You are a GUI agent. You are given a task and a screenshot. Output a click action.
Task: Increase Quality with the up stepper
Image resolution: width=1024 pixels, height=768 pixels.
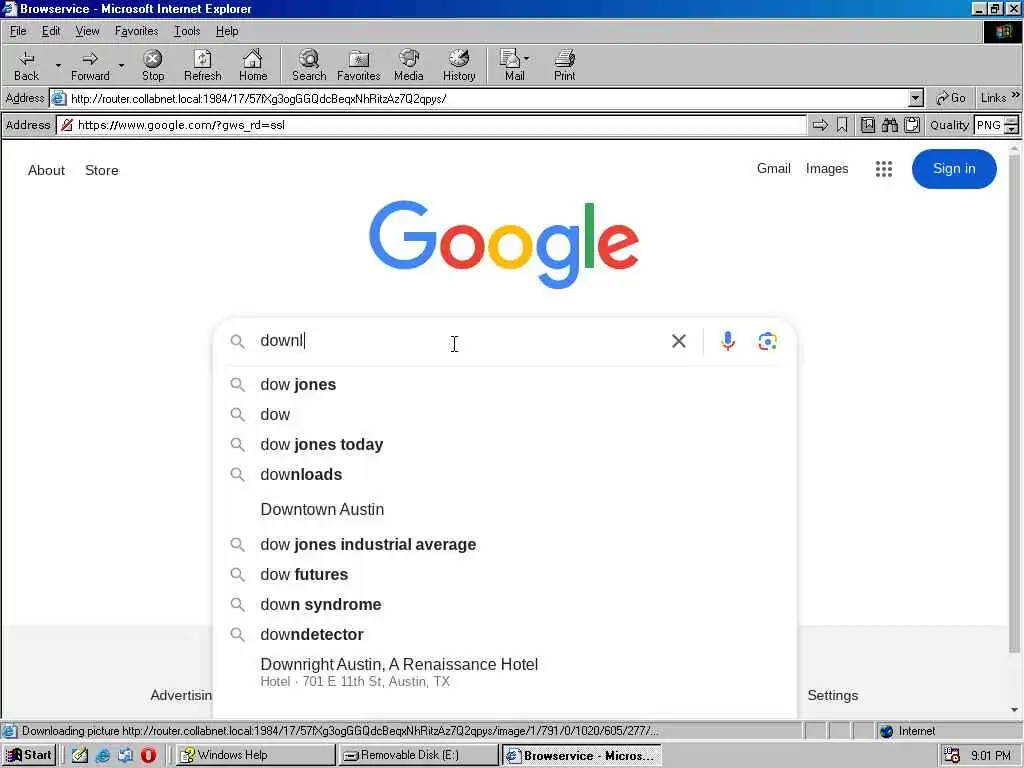coord(1012,120)
